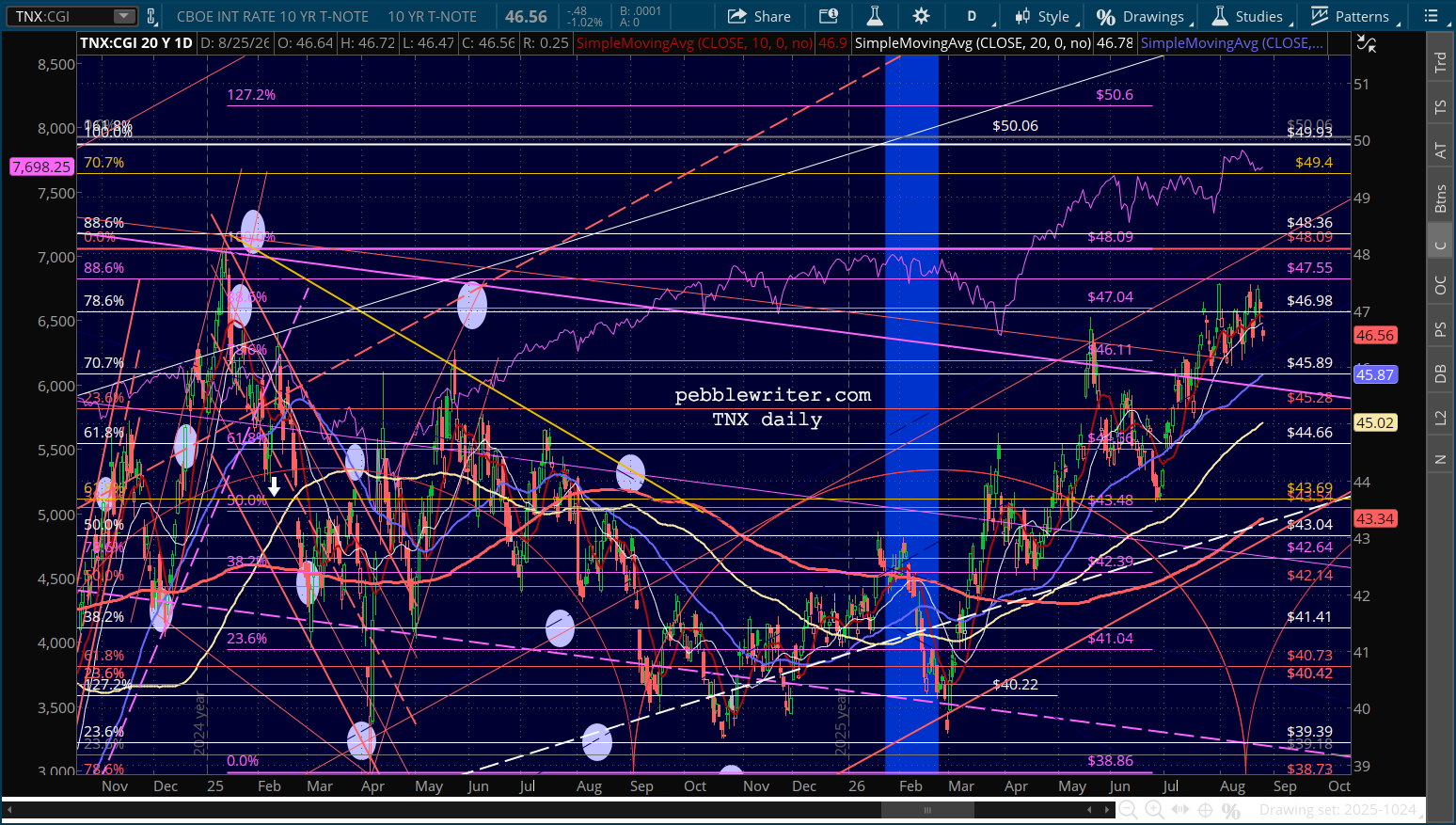Toggle the Btns sidebar tab
This screenshot has height=825, width=1456.
coord(1440,198)
